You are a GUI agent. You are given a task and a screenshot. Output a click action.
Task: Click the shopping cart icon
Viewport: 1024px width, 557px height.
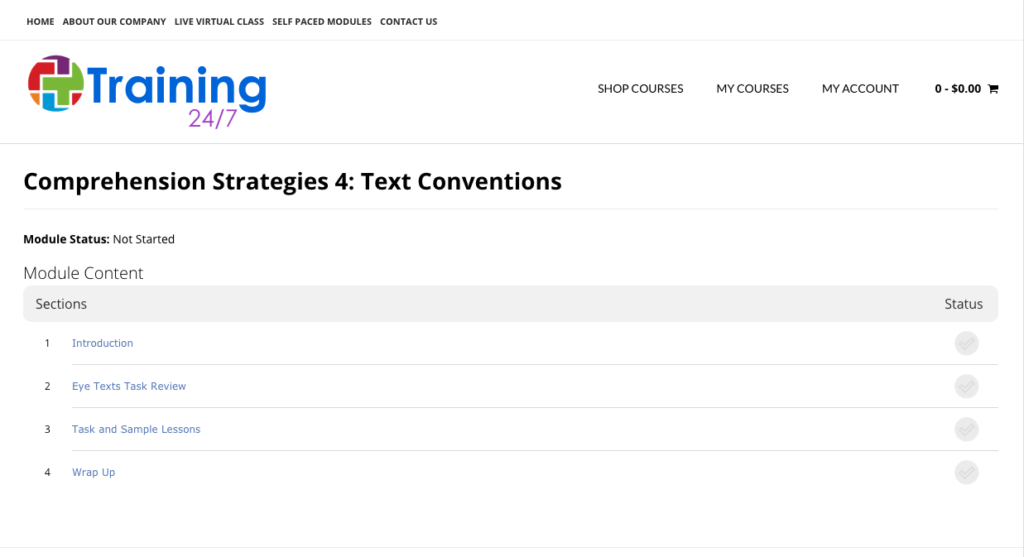tap(993, 89)
